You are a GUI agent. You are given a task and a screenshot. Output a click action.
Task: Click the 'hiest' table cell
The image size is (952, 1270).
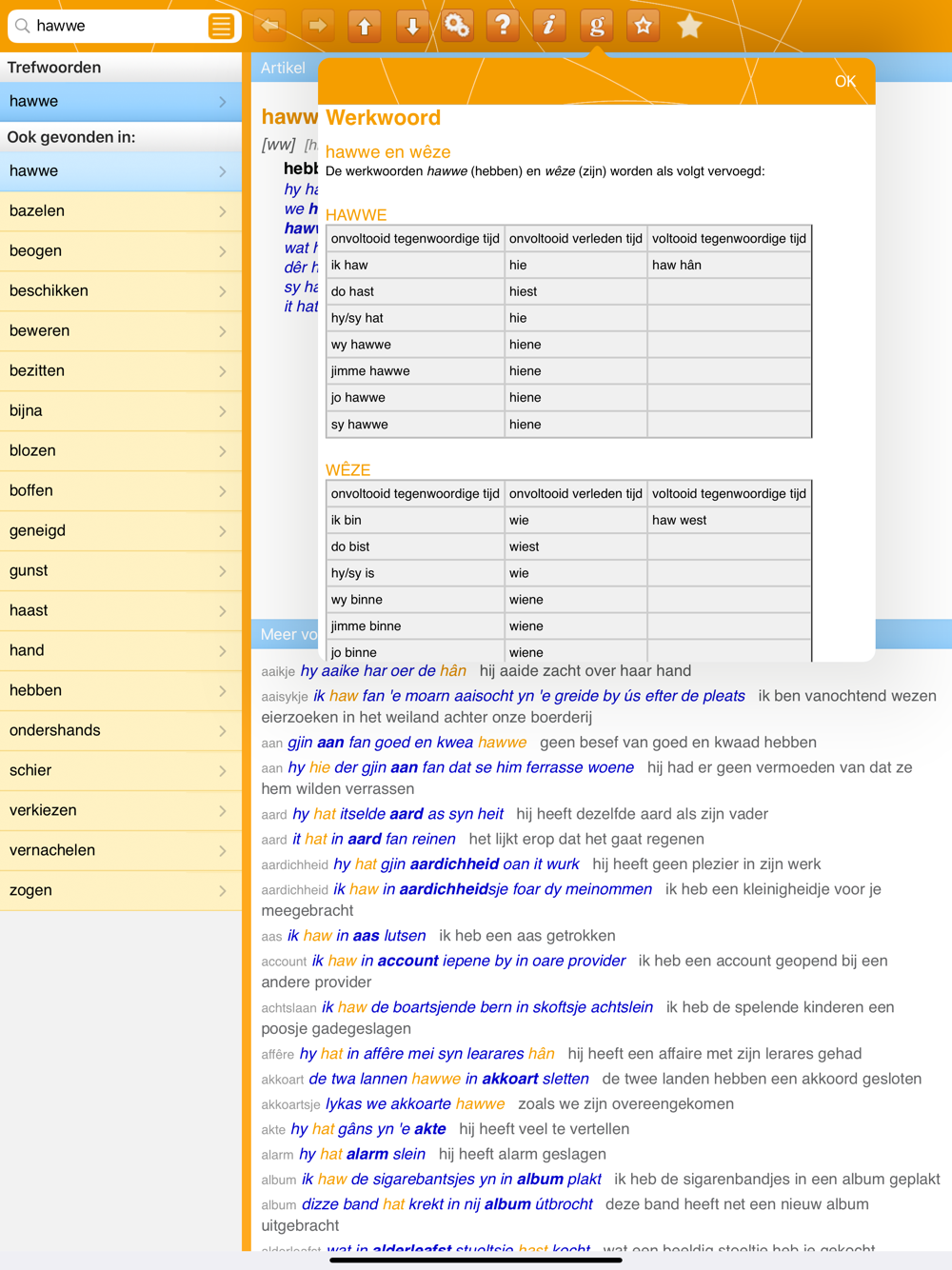[576, 292]
